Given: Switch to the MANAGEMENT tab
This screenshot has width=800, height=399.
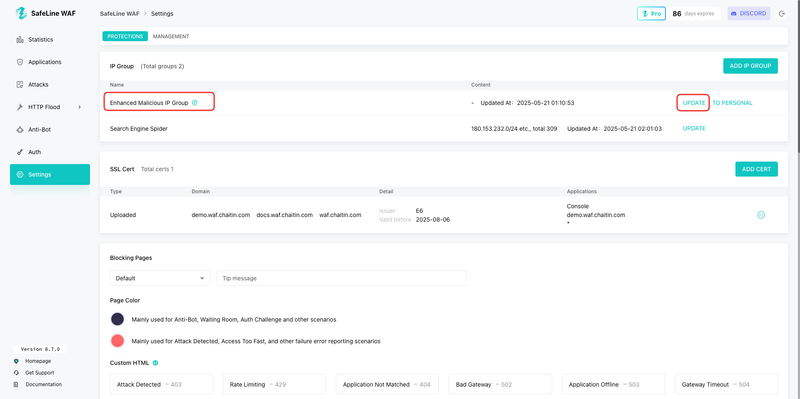Looking at the screenshot, I should point(171,36).
